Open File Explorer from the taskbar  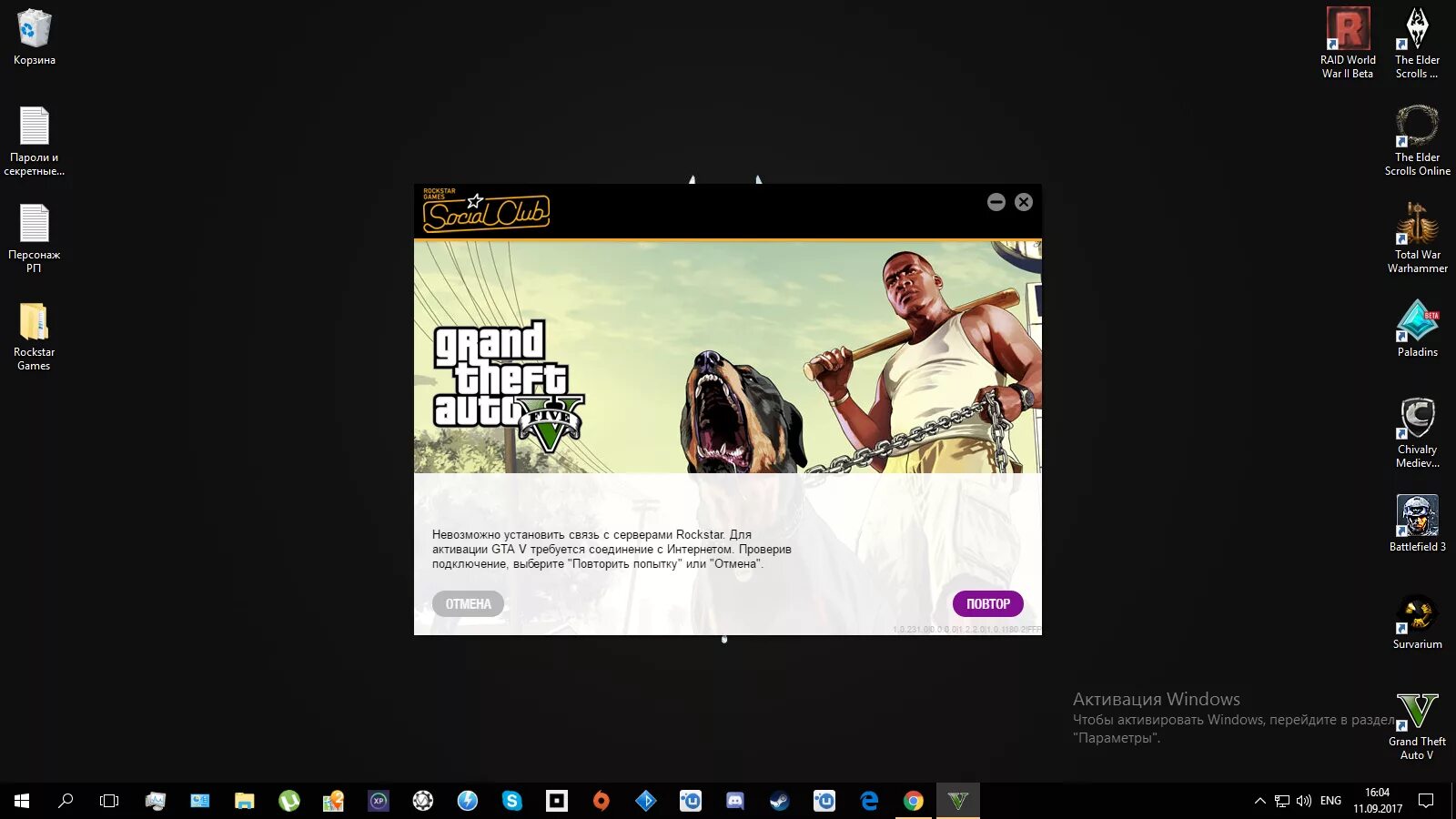pos(244,801)
